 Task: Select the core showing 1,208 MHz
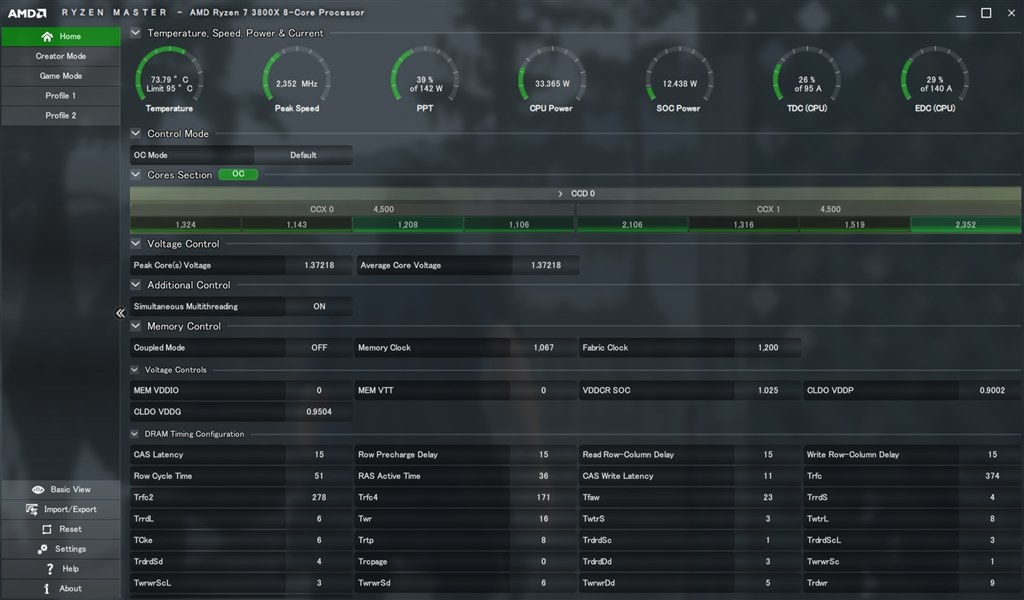coord(408,225)
